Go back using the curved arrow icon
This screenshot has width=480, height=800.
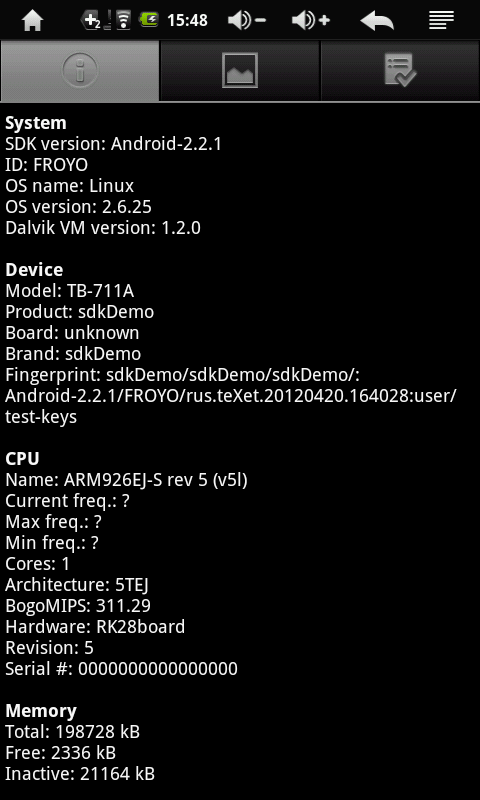coord(377,21)
